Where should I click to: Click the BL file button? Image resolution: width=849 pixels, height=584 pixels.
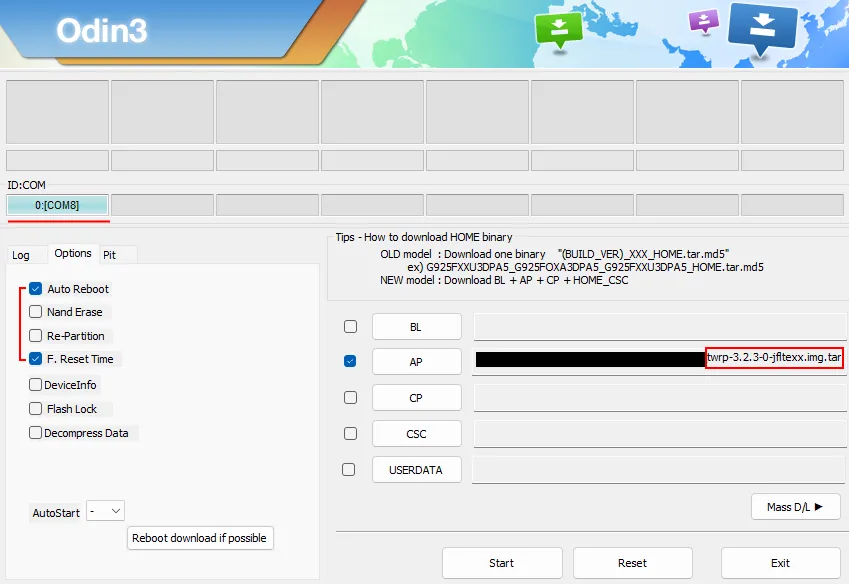coord(416,327)
